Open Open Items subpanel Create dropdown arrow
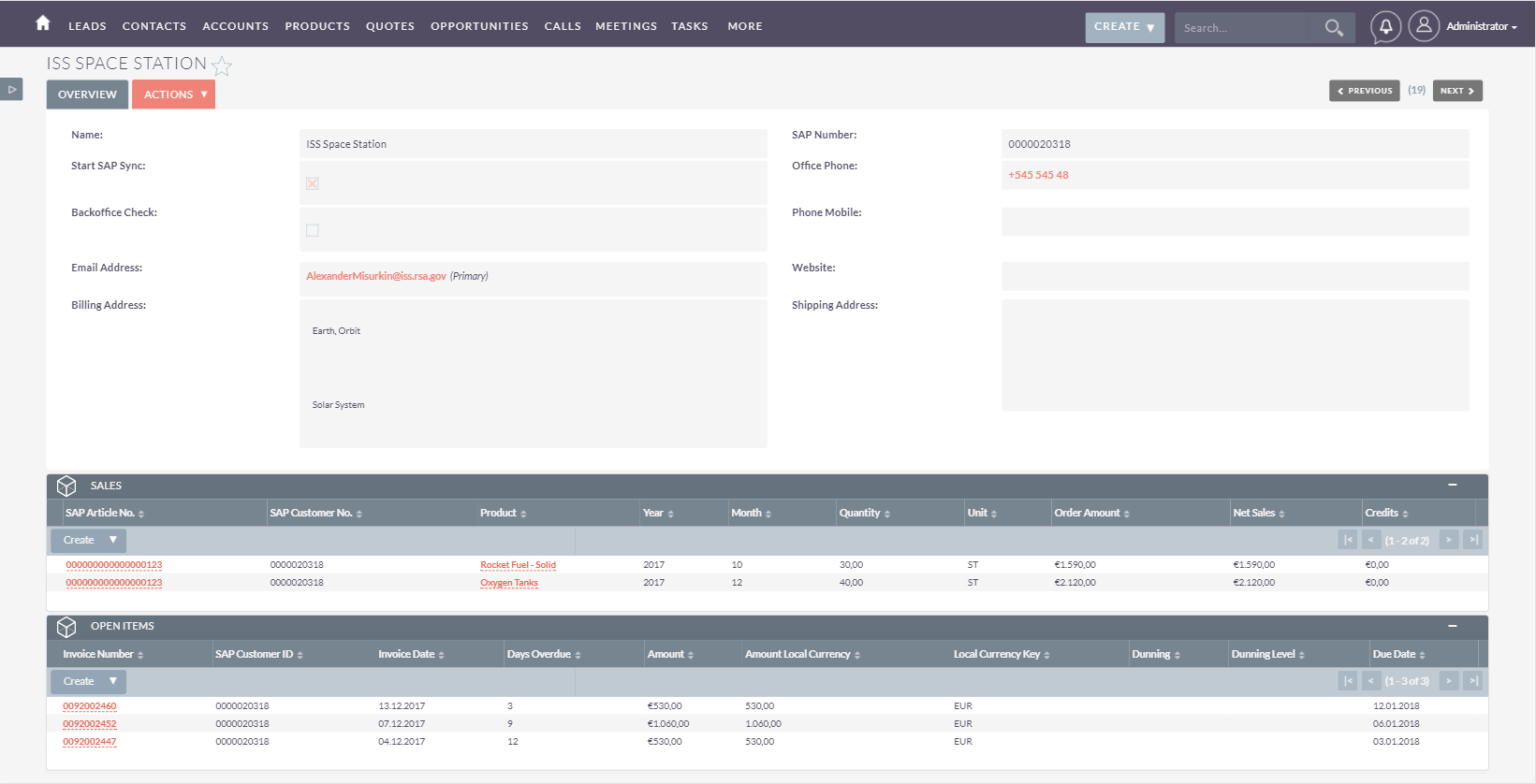The width and height of the screenshot is (1536, 784). pos(112,681)
